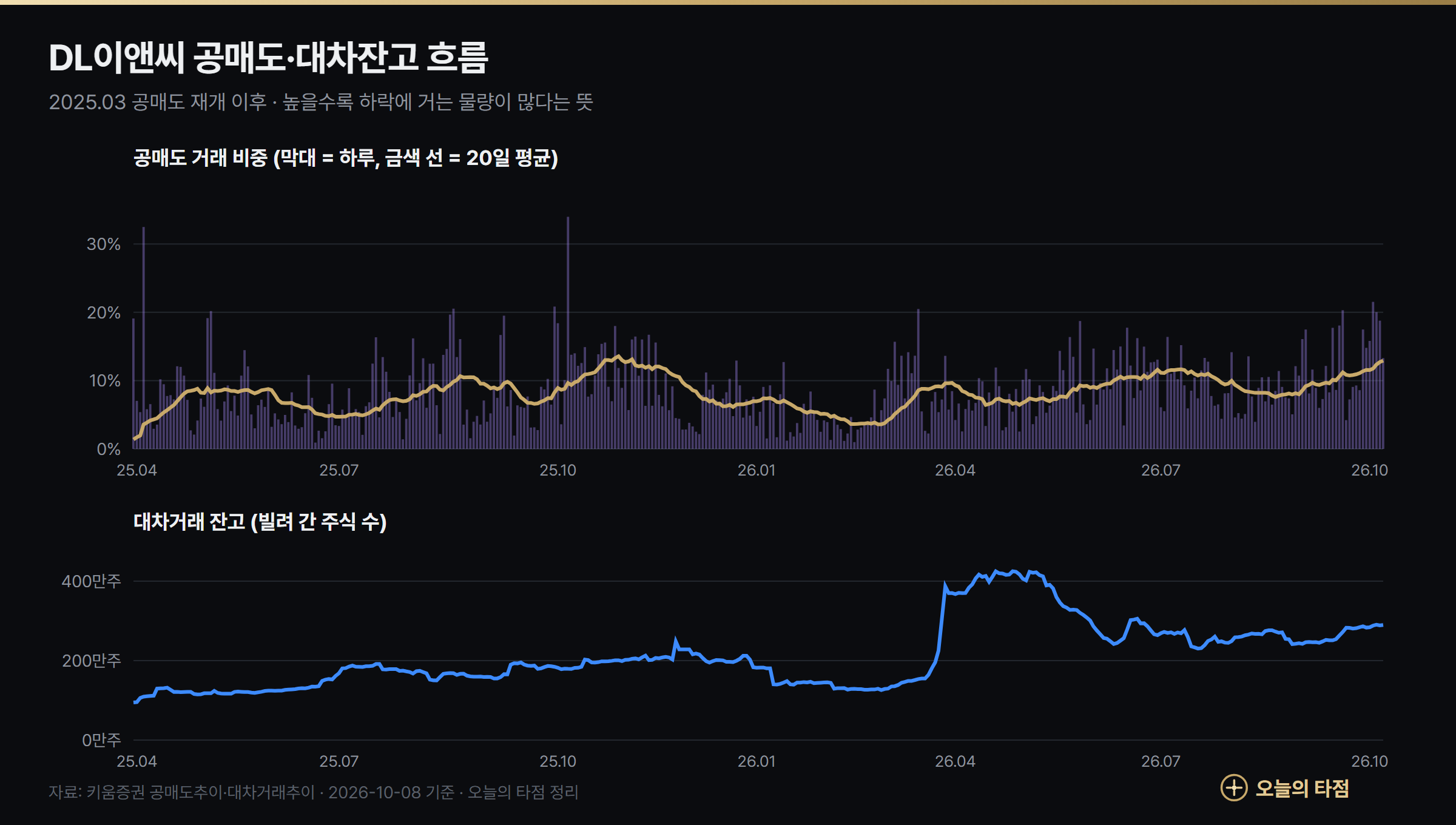Click the circled plus logo icon

click(1234, 788)
